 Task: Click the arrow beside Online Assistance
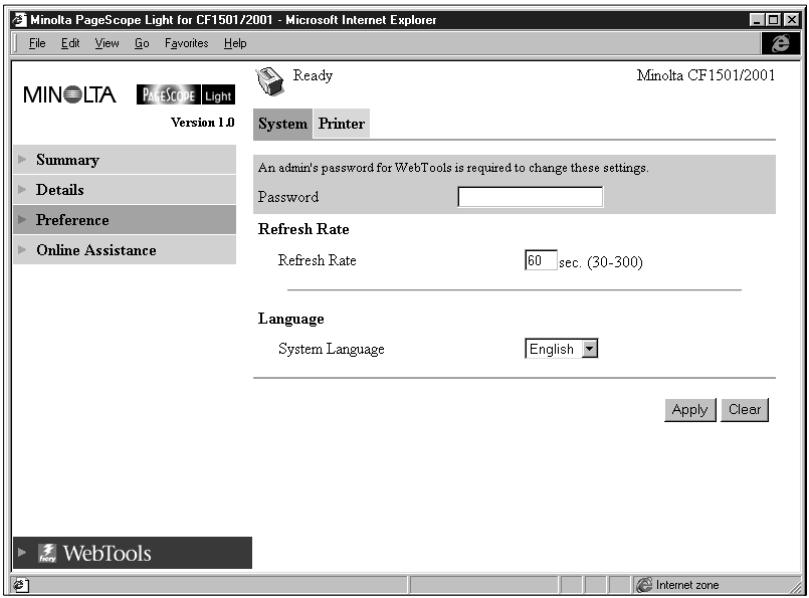[22, 250]
